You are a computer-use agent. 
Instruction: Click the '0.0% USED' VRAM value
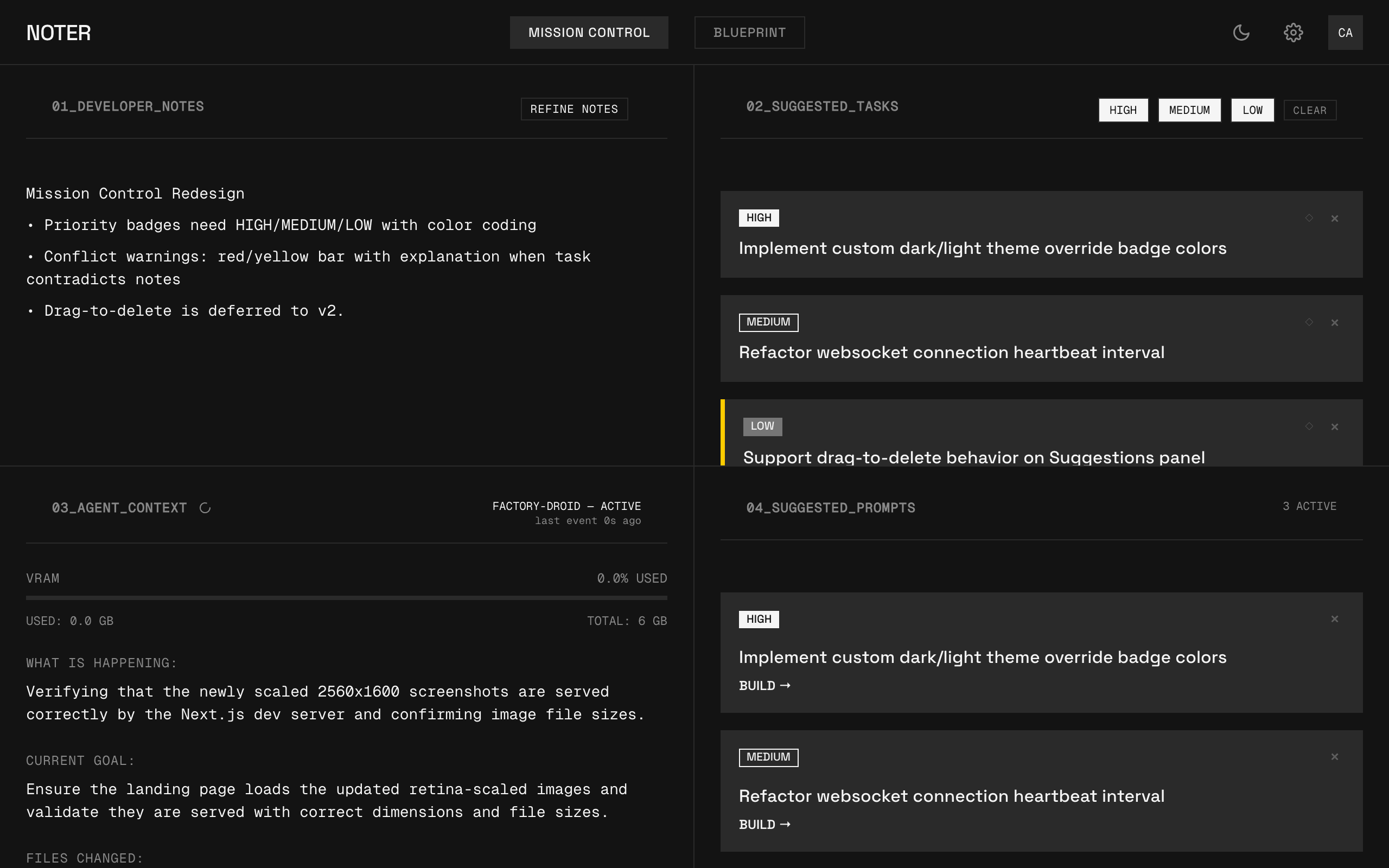632,579
